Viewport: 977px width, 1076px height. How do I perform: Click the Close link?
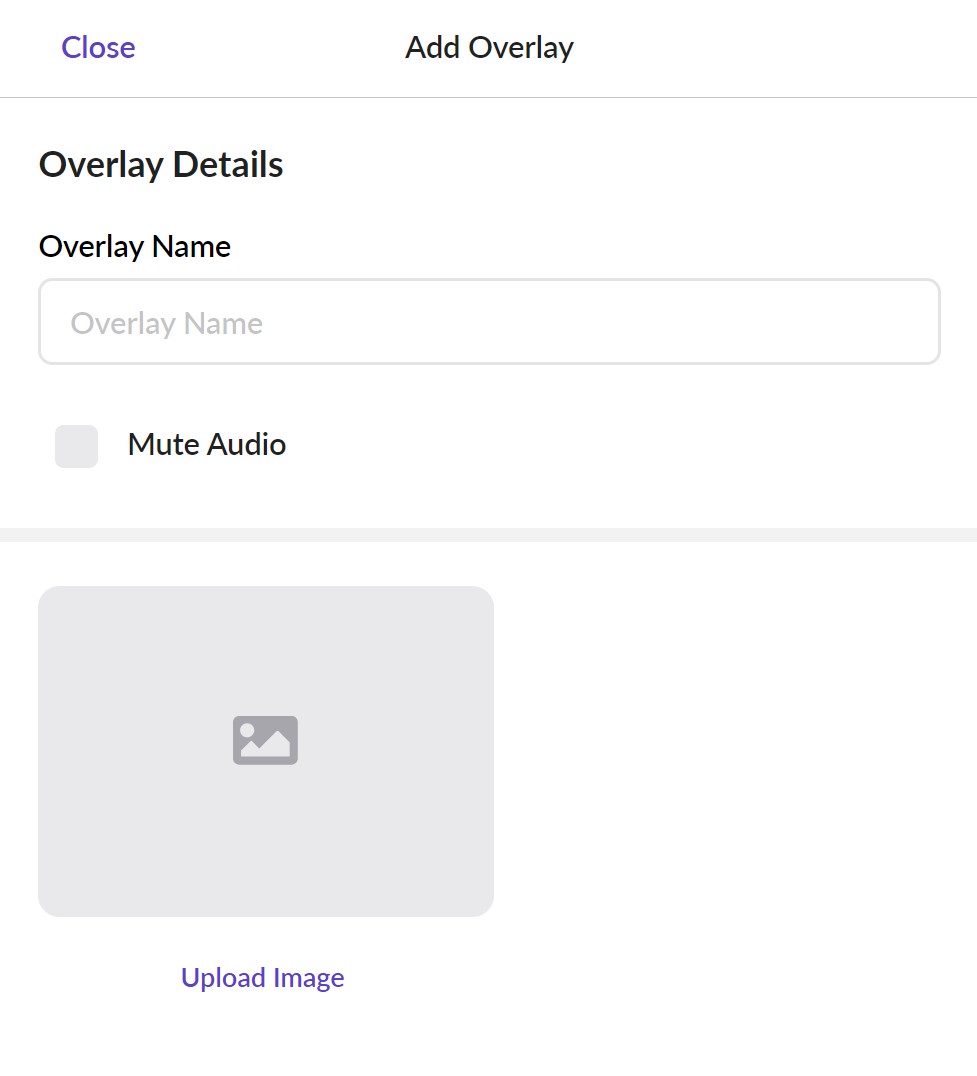tap(98, 48)
